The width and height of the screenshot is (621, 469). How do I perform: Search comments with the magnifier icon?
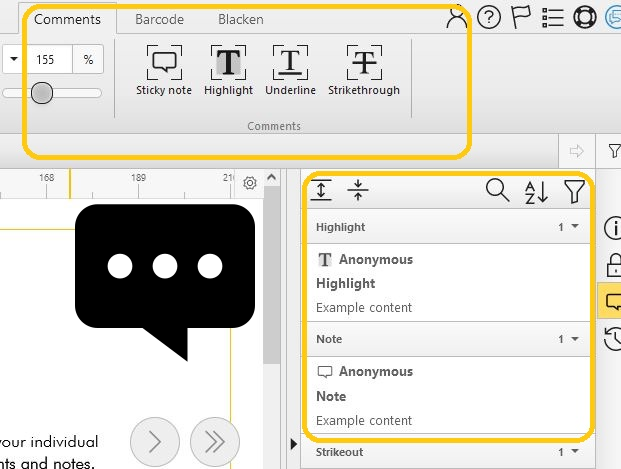click(x=497, y=190)
